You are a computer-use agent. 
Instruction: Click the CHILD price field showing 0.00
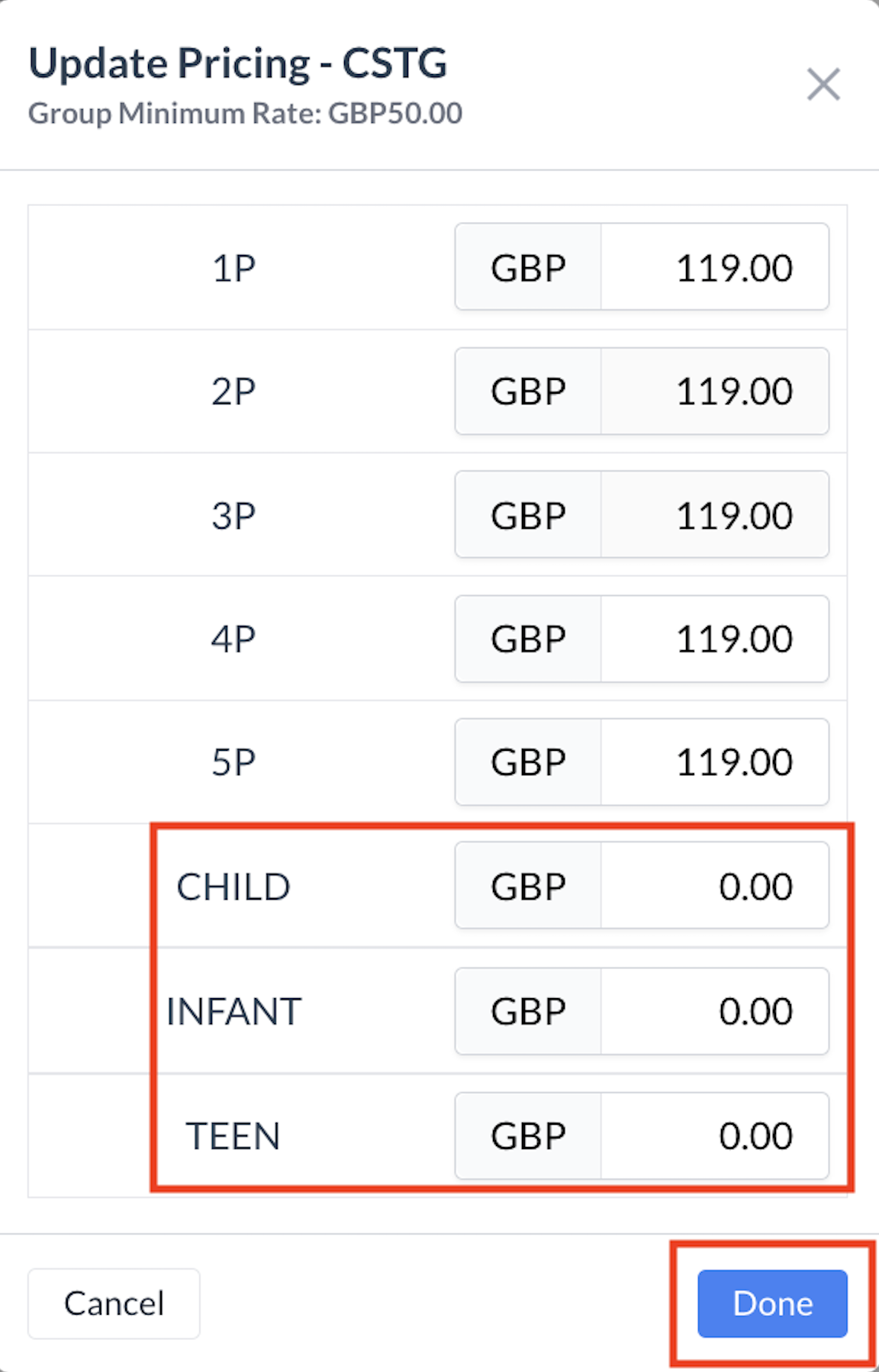pyautogui.click(x=714, y=886)
